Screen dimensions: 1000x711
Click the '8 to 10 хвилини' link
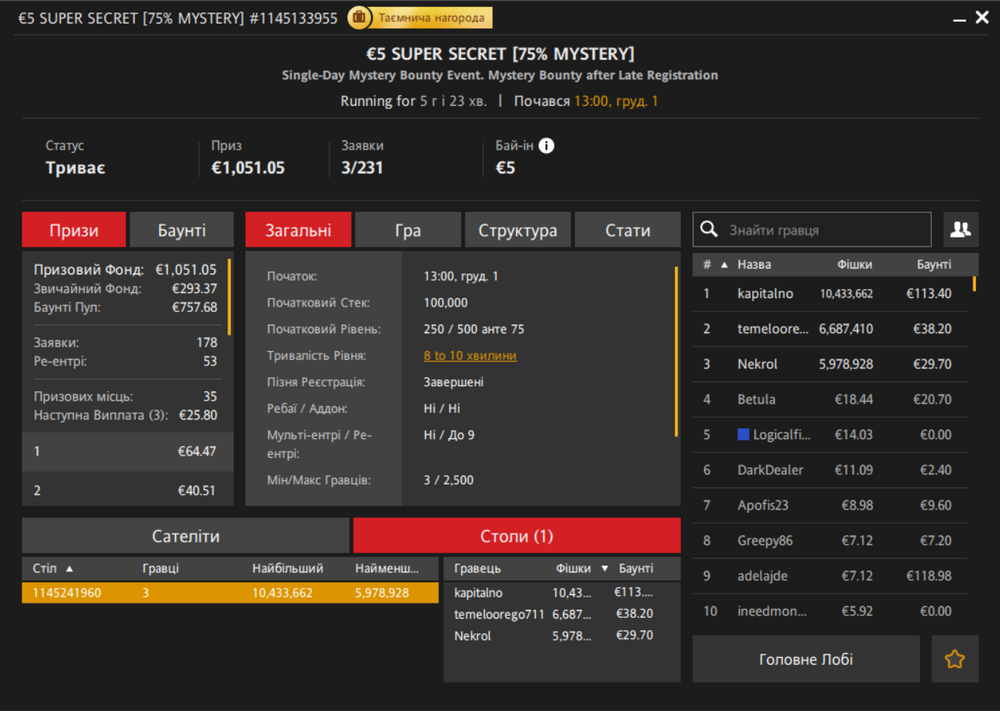coord(470,356)
